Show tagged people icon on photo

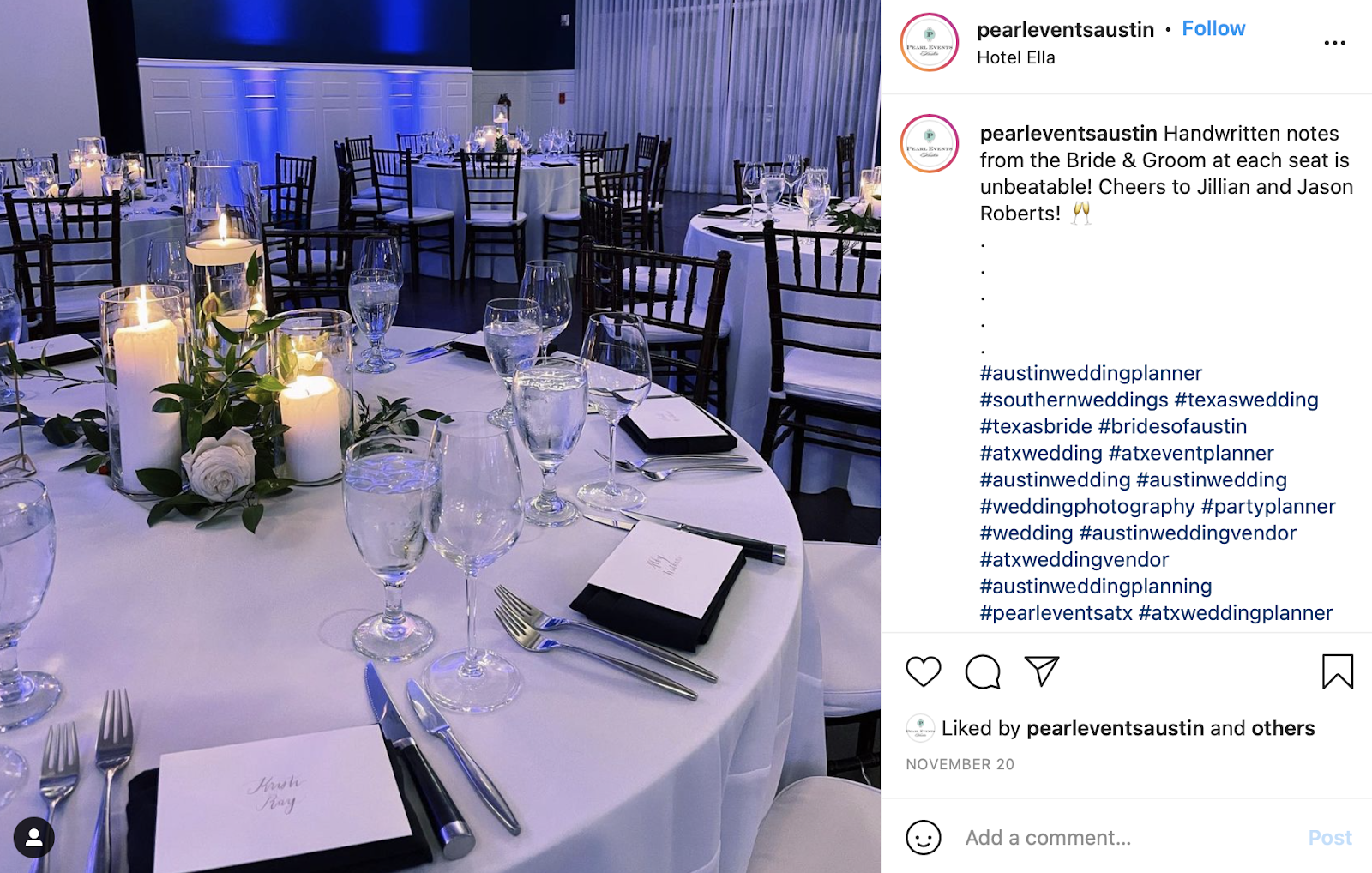pos(34,838)
